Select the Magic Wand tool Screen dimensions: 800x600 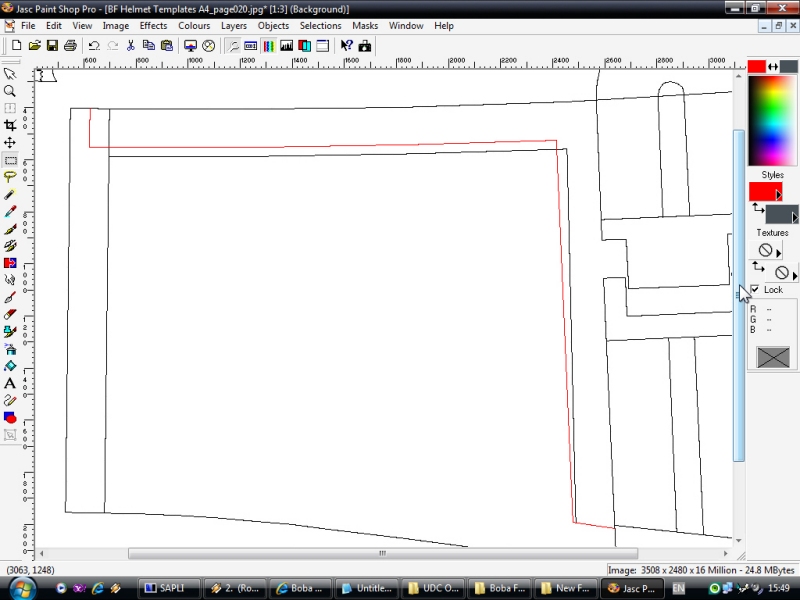[x=10, y=194]
